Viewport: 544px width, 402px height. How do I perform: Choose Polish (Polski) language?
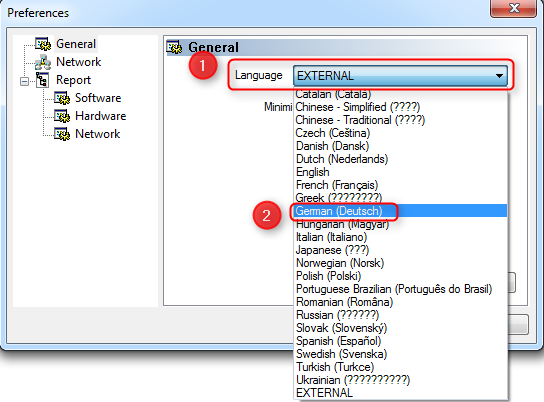coord(400,276)
